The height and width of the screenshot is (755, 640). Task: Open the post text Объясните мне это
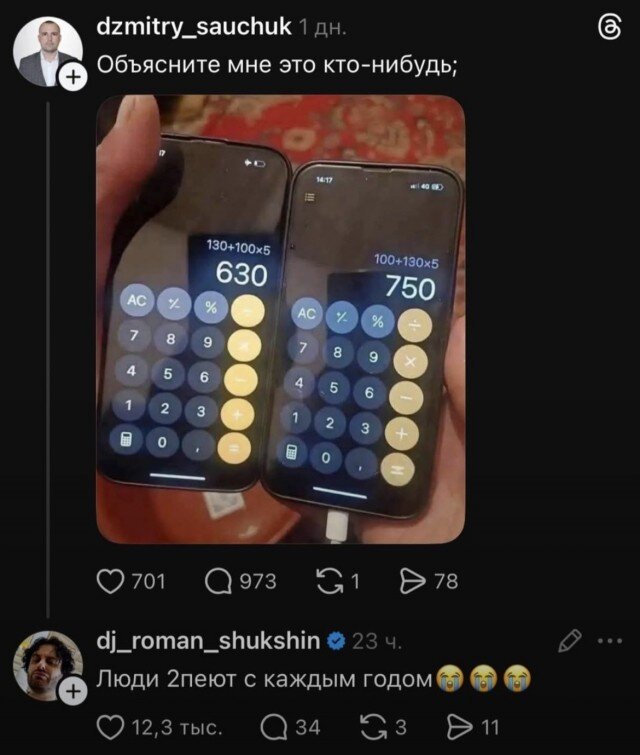point(277,64)
